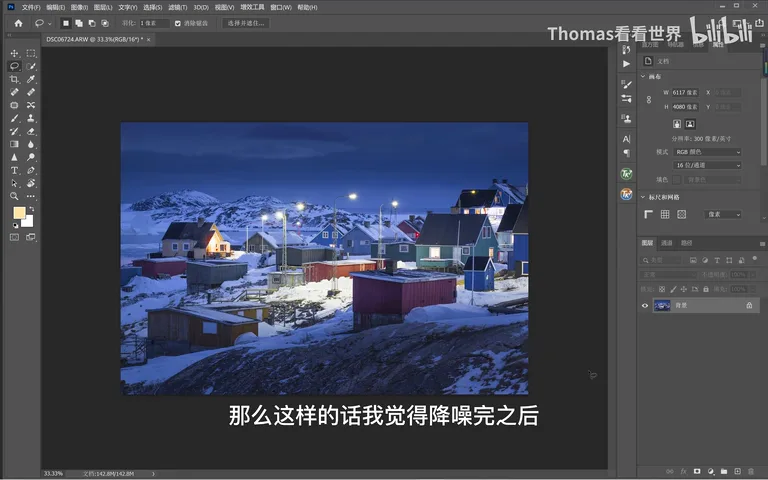Toggle lock all for layer

tap(706, 289)
